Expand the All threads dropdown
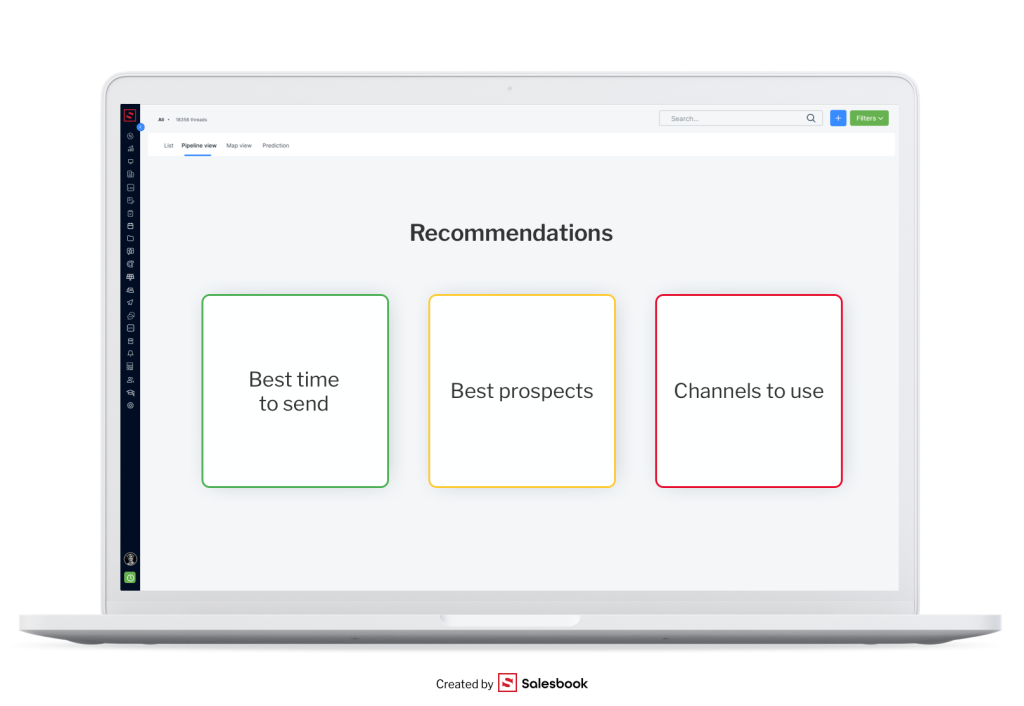 164,119
